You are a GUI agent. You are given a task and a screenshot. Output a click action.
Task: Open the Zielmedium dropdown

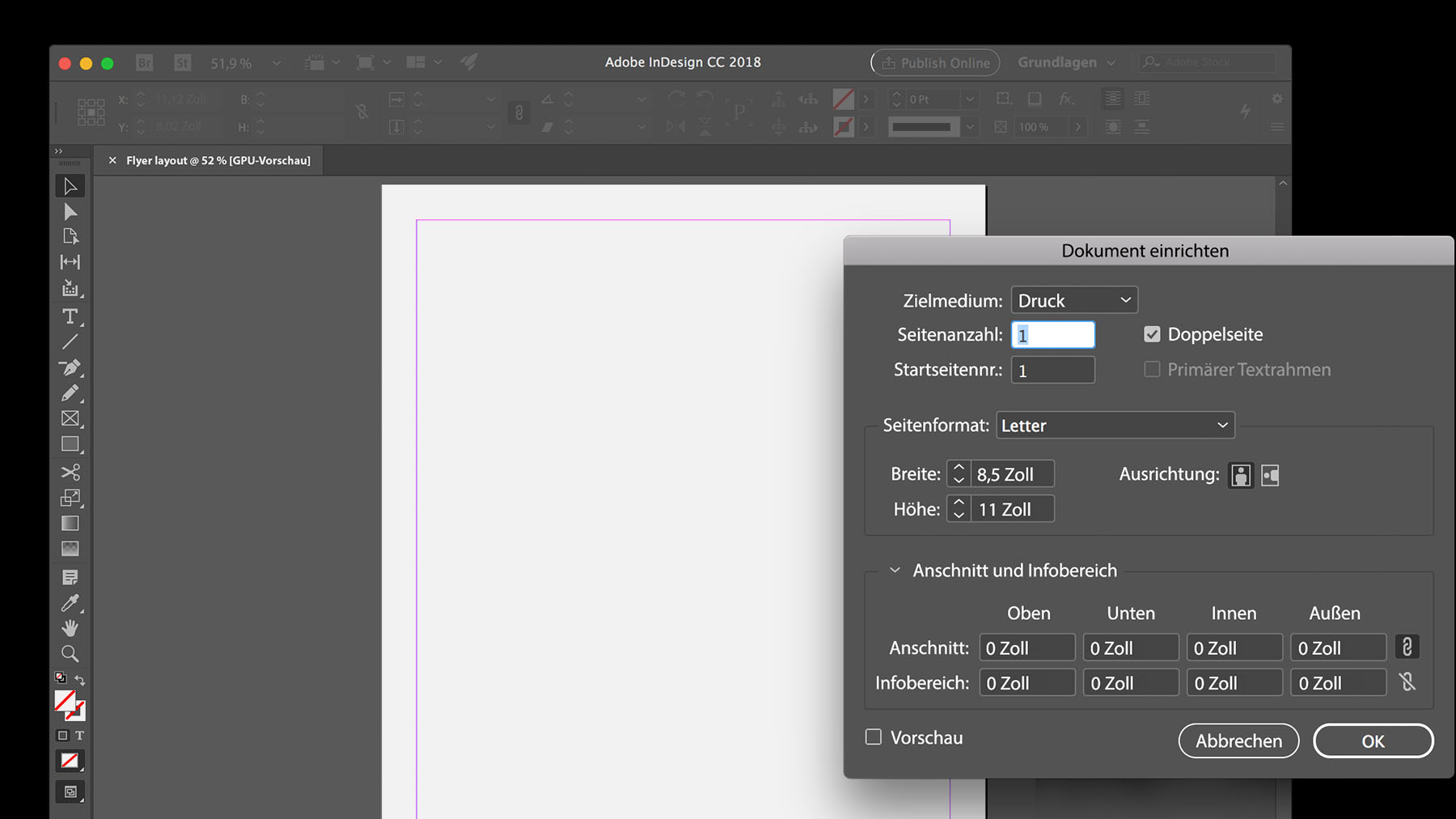coord(1074,300)
